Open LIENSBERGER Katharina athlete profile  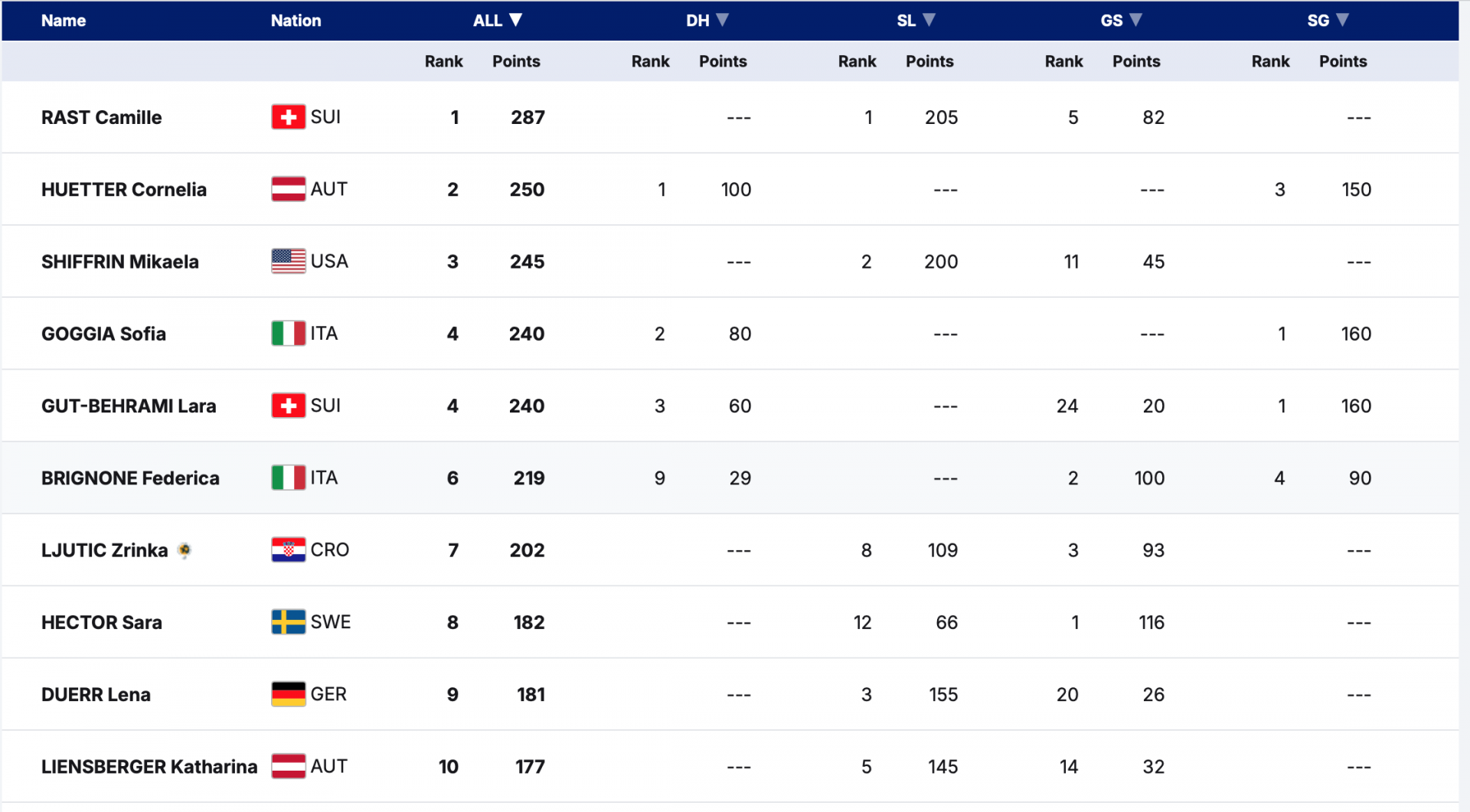coord(149,767)
